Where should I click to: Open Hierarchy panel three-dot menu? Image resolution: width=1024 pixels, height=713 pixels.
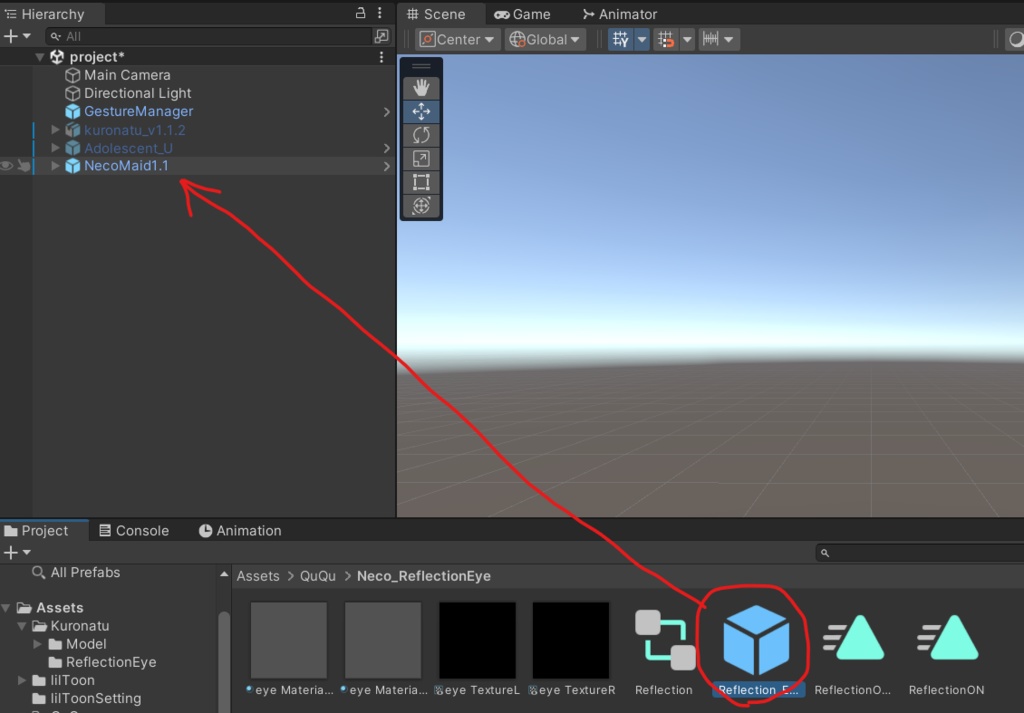pos(379,13)
